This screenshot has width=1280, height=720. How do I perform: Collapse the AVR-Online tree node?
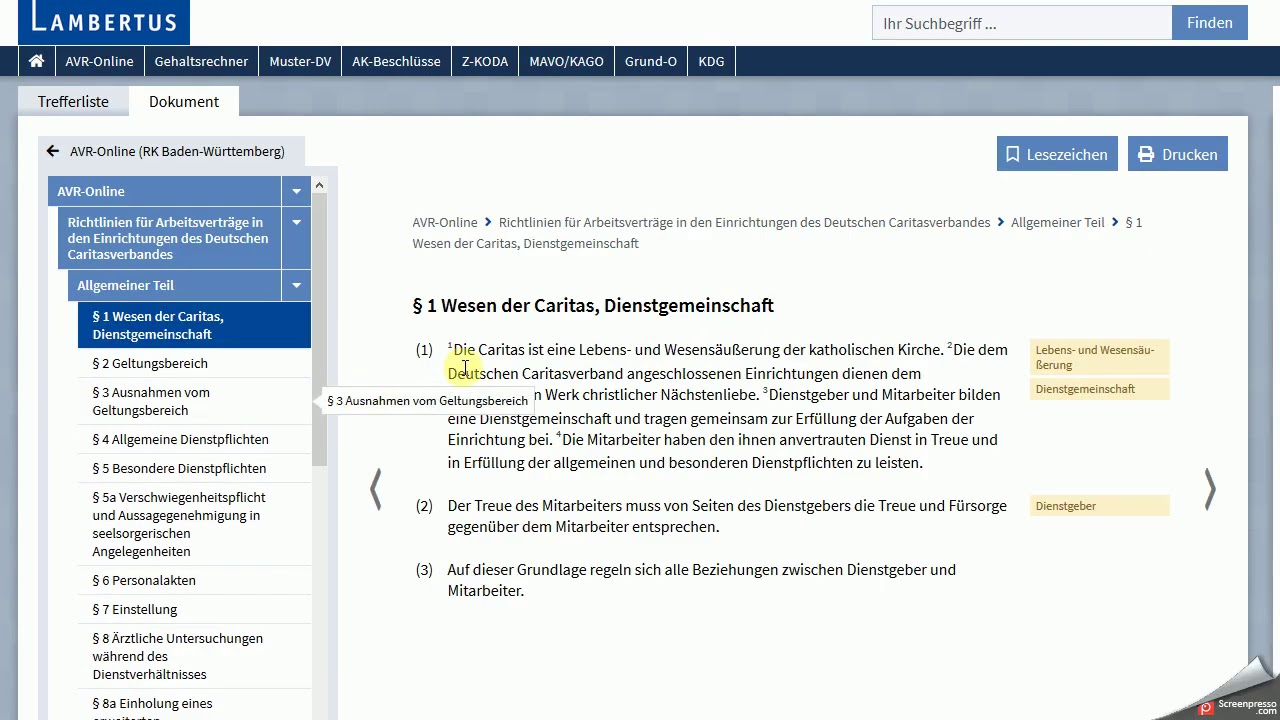pyautogui.click(x=296, y=191)
